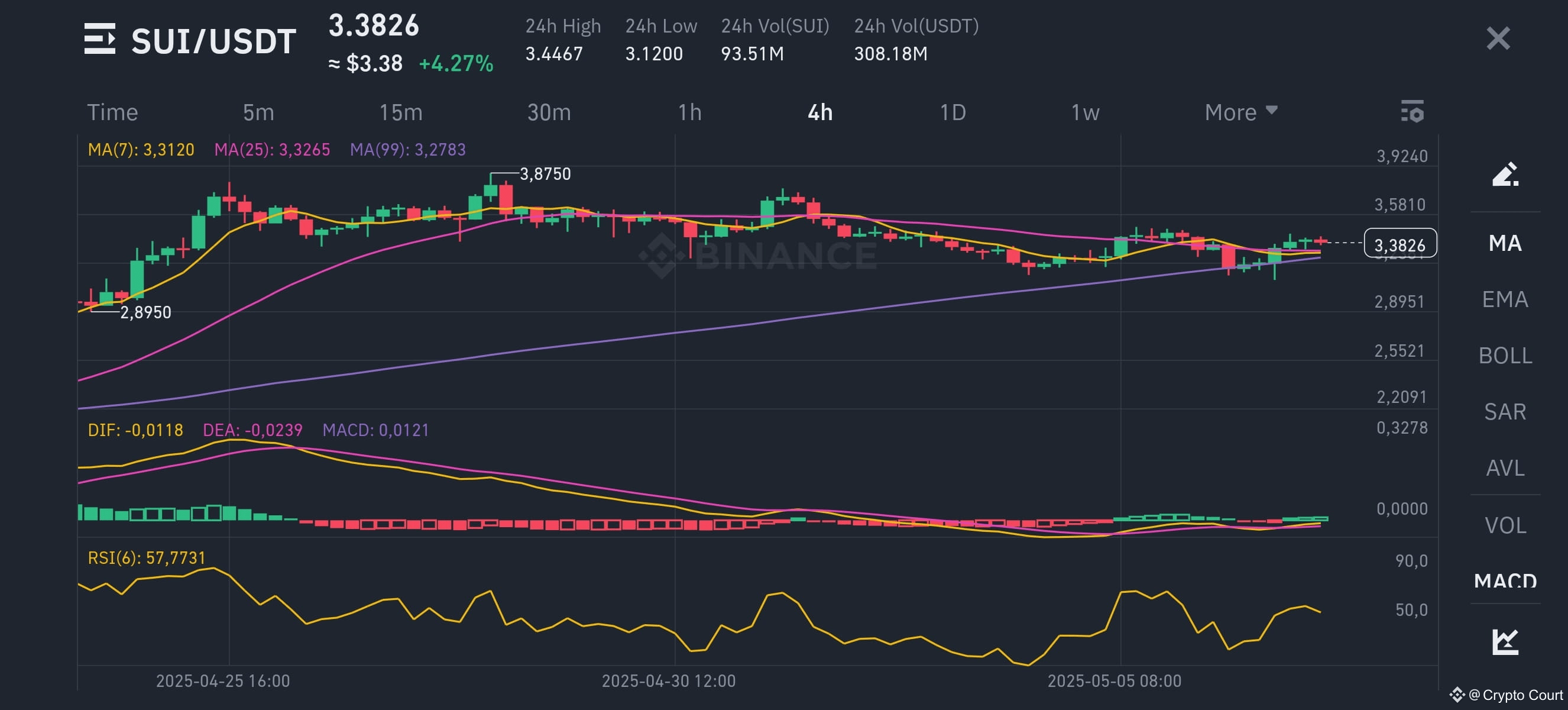Click the SUI/USDT pair name
This screenshot has width=1568, height=710.
pos(213,41)
